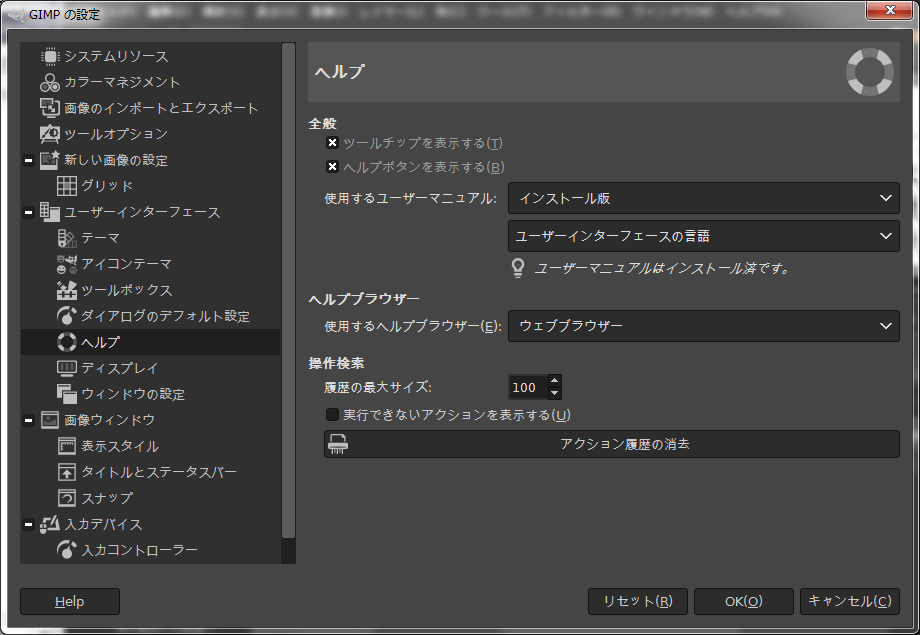Change the 使用するヘルプブラウザー selection
Screen dimensions: 920x635
703,326
